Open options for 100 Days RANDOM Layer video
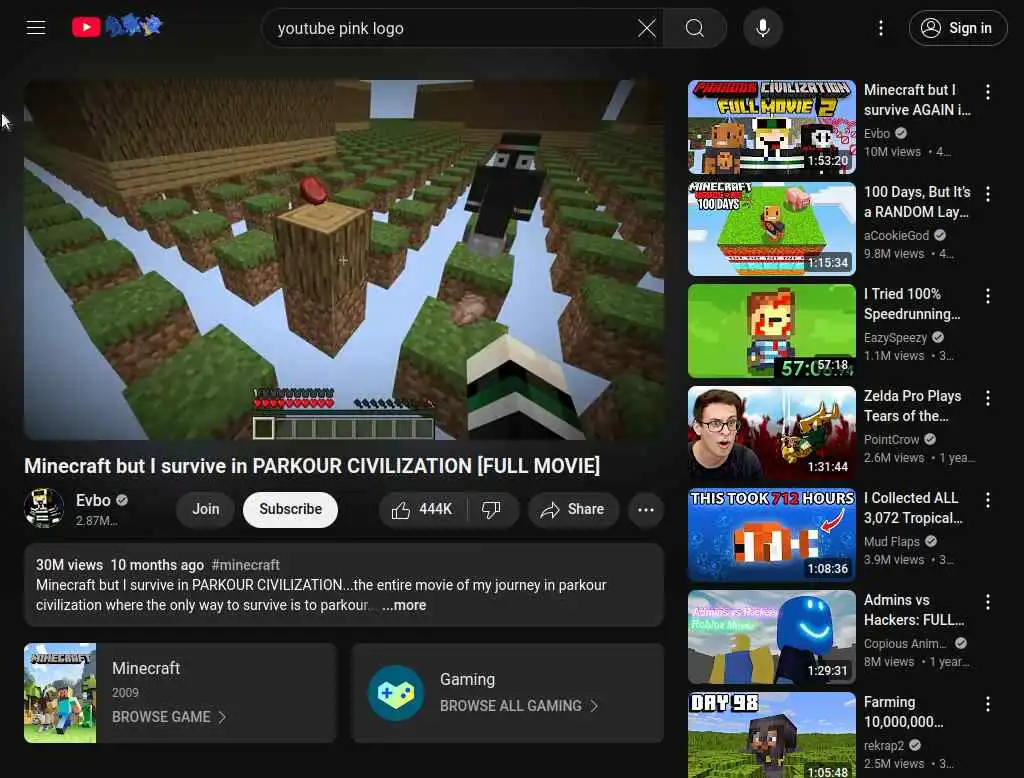Image resolution: width=1024 pixels, height=778 pixels. [987, 194]
